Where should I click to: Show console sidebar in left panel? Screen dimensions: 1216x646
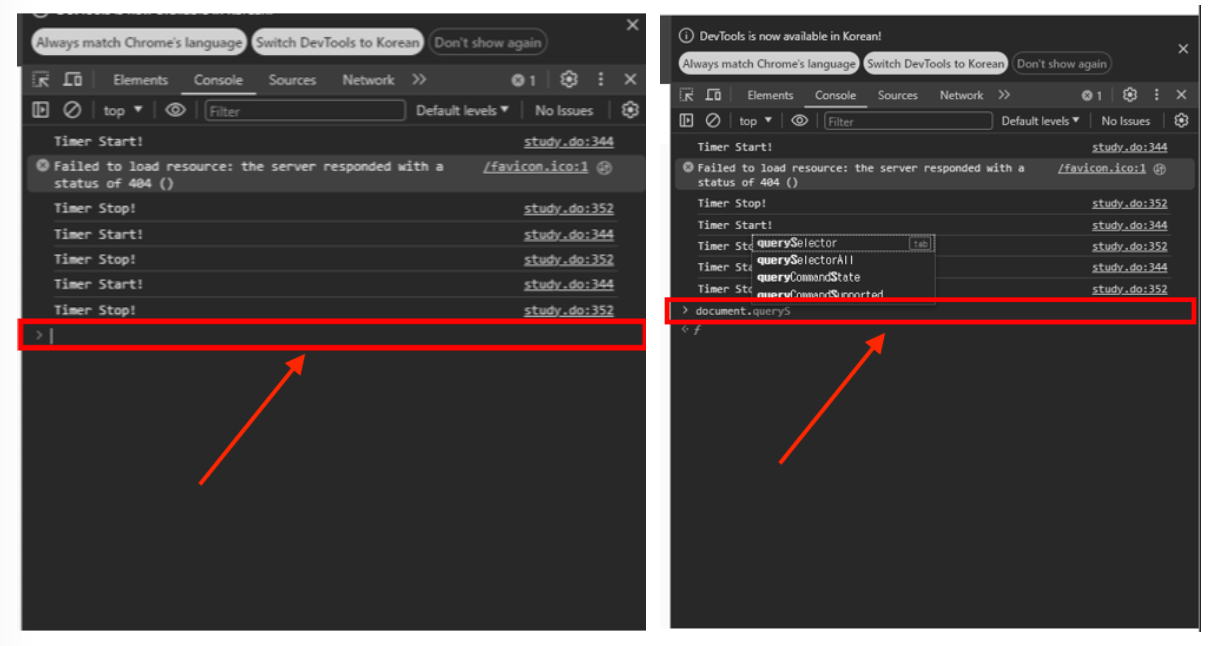pyautogui.click(x=41, y=110)
